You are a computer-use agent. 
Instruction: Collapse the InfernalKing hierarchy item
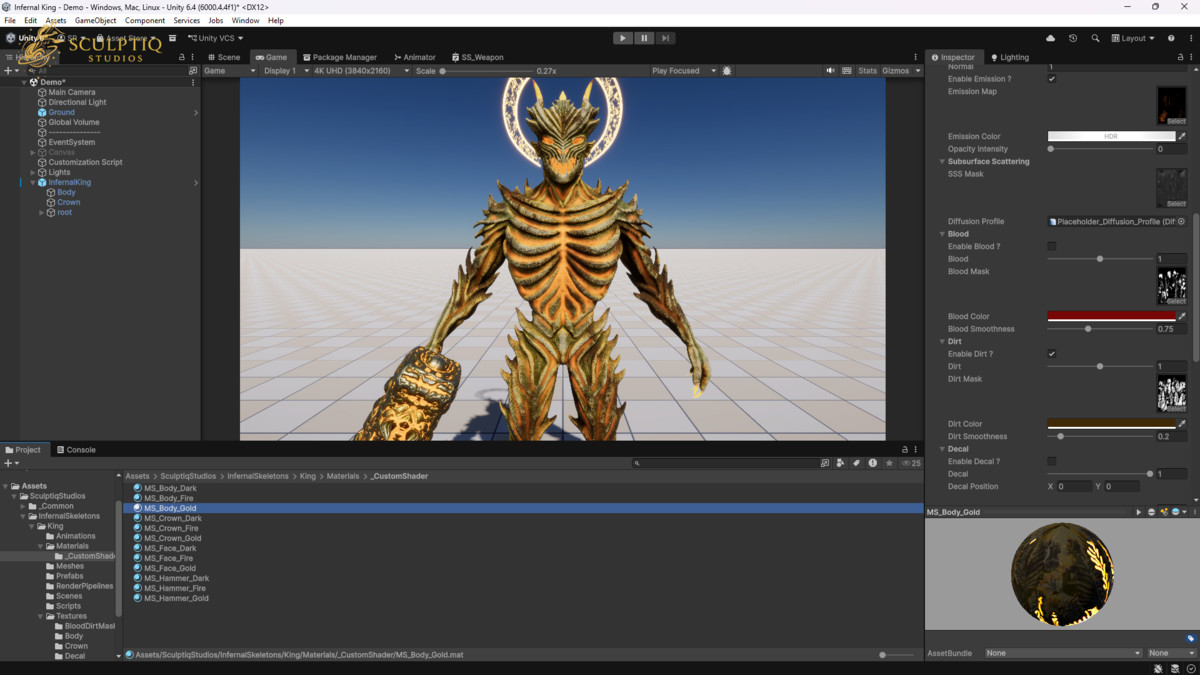tap(33, 182)
